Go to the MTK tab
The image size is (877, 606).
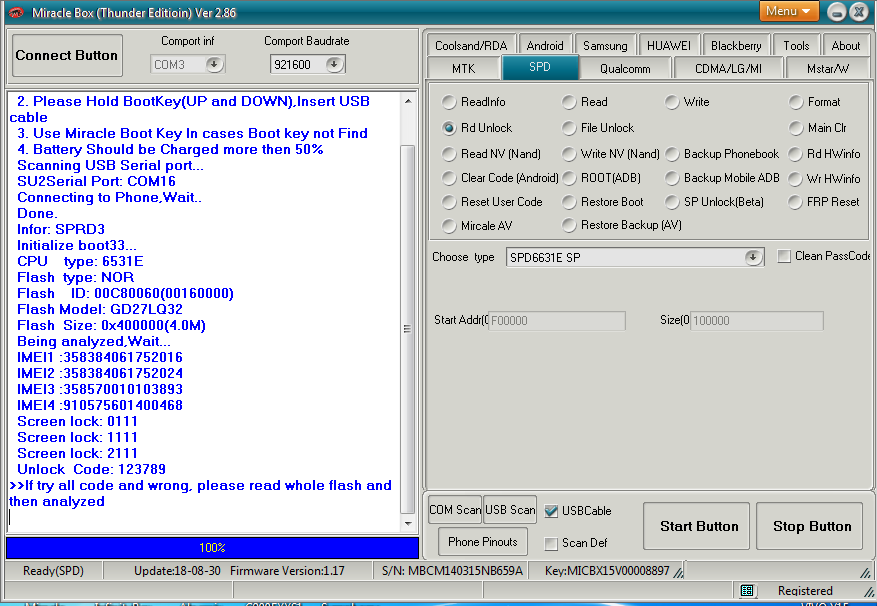pyautogui.click(x=463, y=68)
